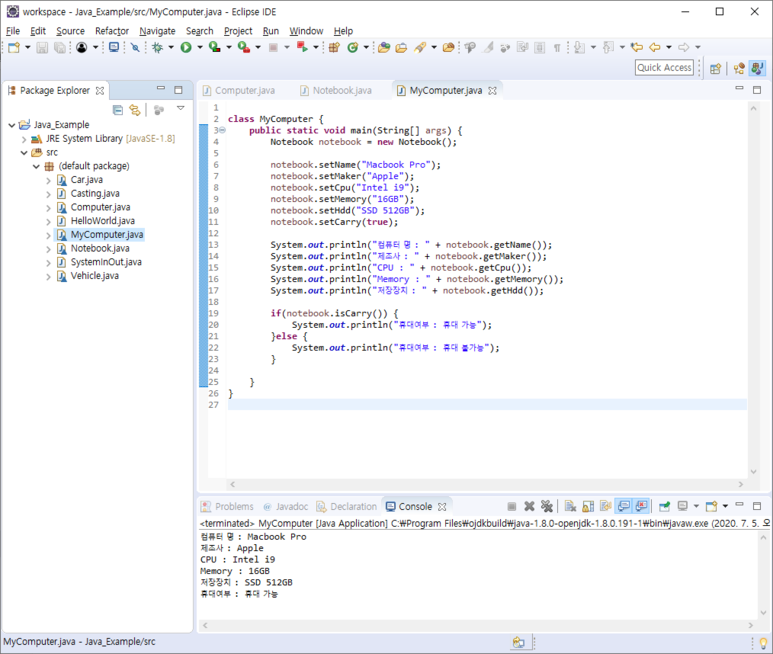The width and height of the screenshot is (773, 654).
Task: Click Collapse All in Package Explorer
Action: click(117, 110)
